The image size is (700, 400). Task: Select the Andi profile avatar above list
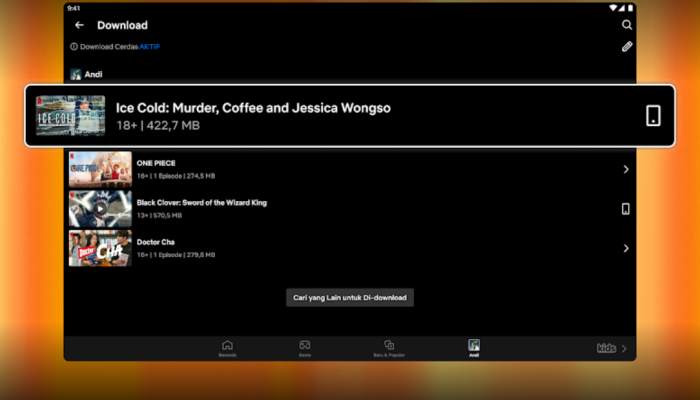pyautogui.click(x=75, y=74)
